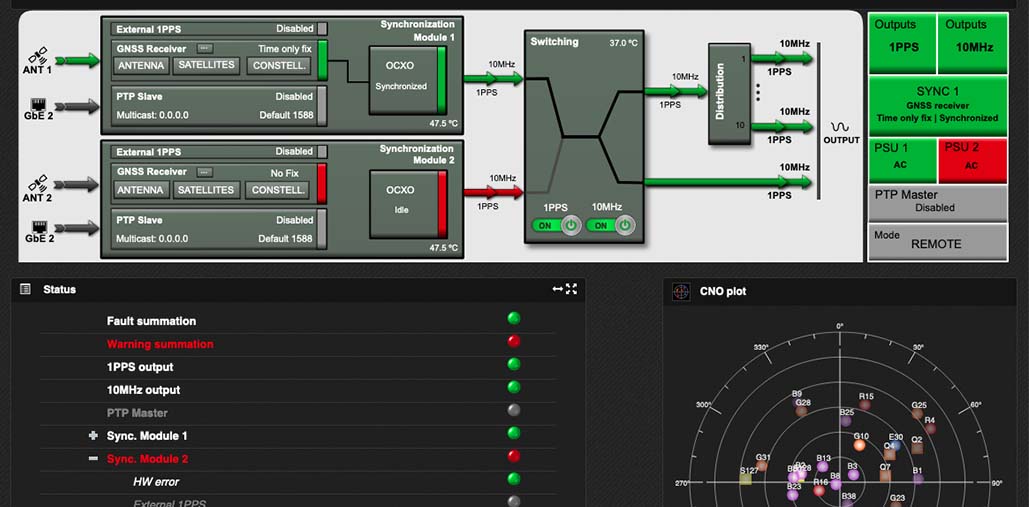
Task: Click satellite G31 on CNO plot
Action: 761,466
